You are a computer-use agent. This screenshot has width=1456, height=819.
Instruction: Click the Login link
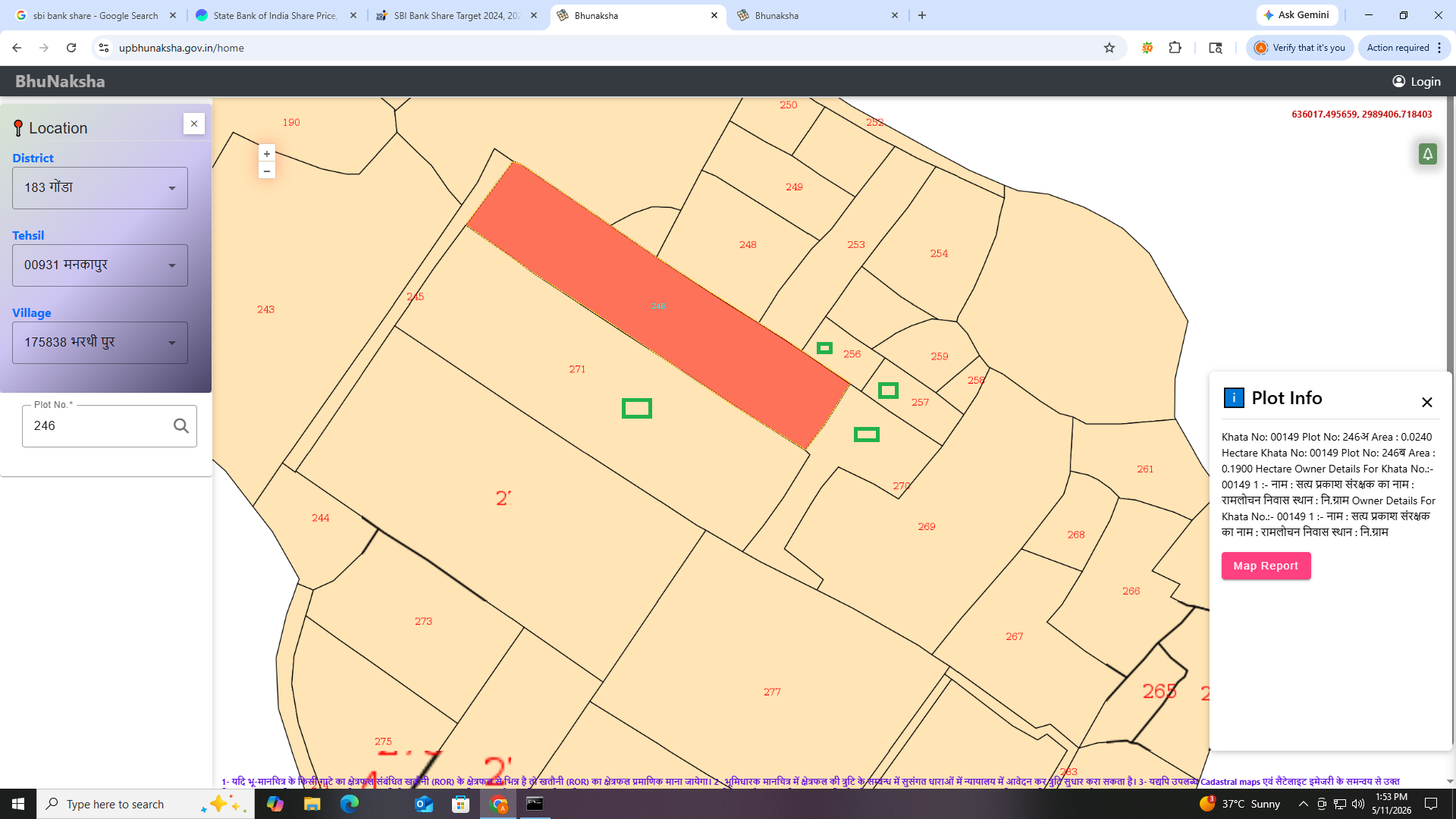tap(1426, 81)
